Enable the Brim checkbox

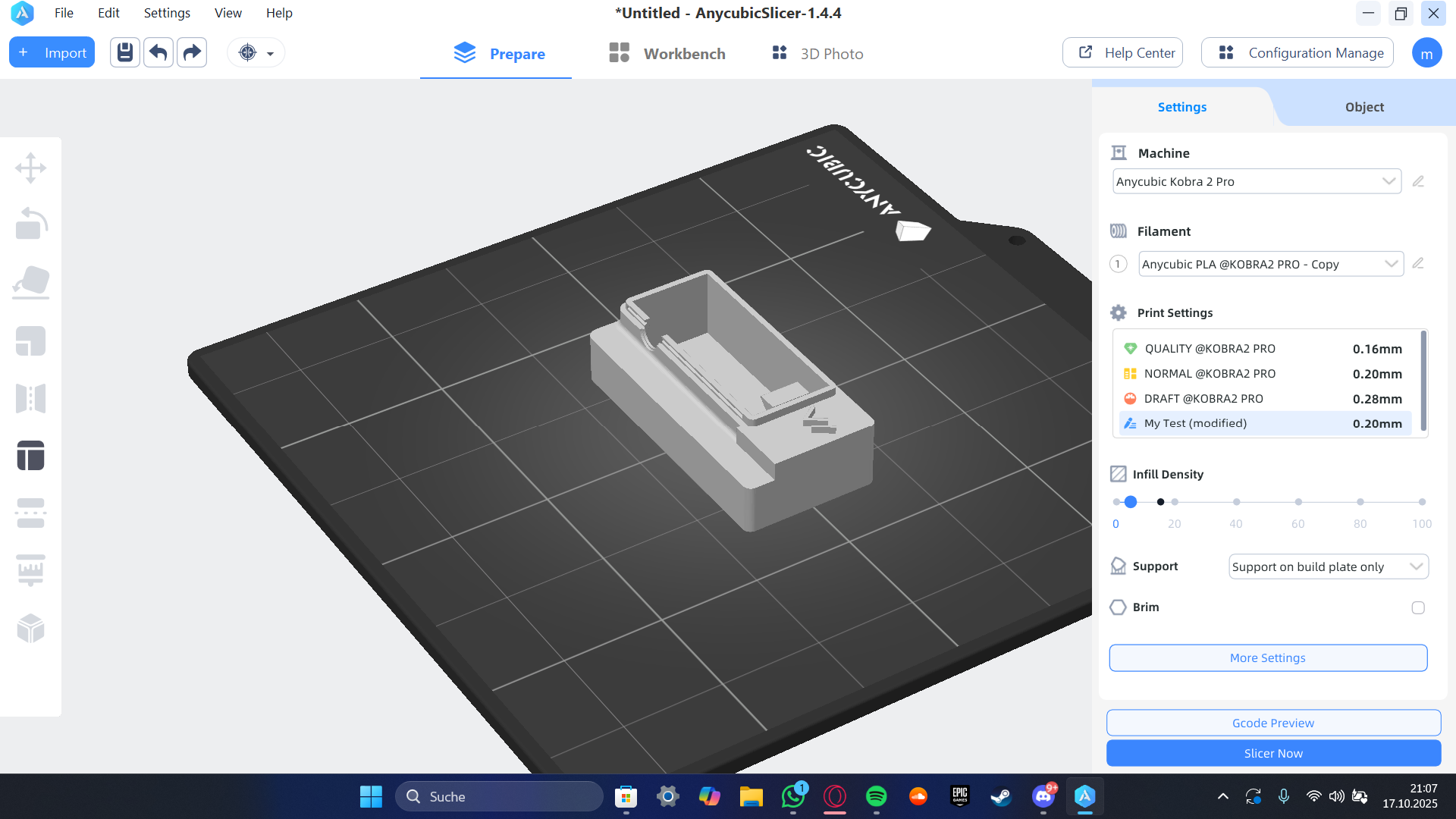[1418, 607]
